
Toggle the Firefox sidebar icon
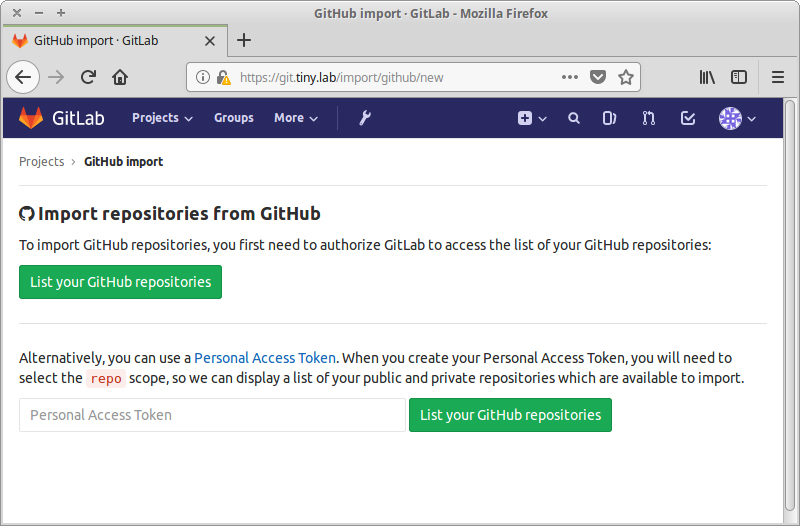(x=739, y=77)
